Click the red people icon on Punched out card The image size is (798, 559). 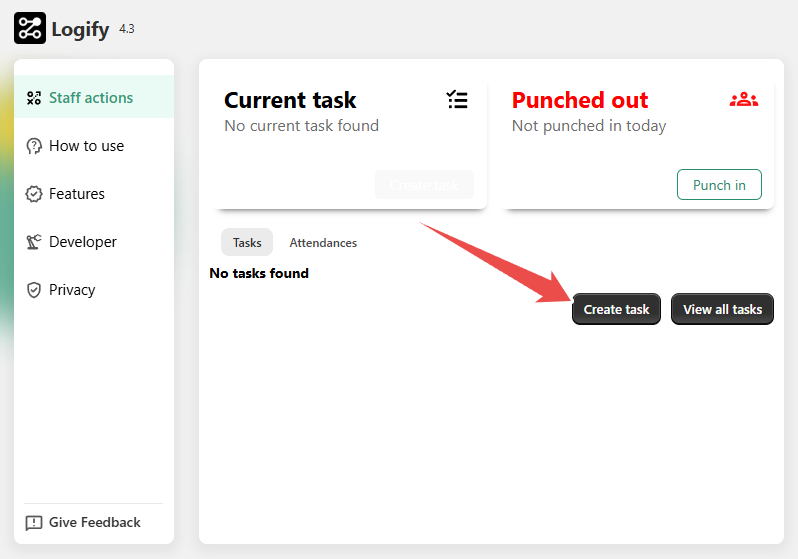point(744,100)
